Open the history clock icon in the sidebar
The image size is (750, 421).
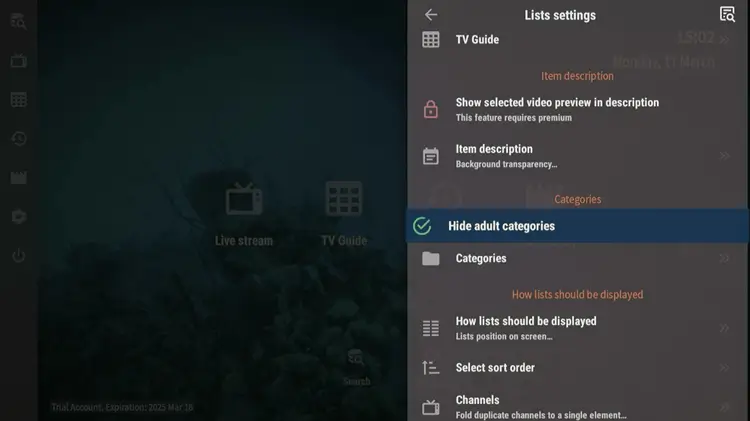18,139
